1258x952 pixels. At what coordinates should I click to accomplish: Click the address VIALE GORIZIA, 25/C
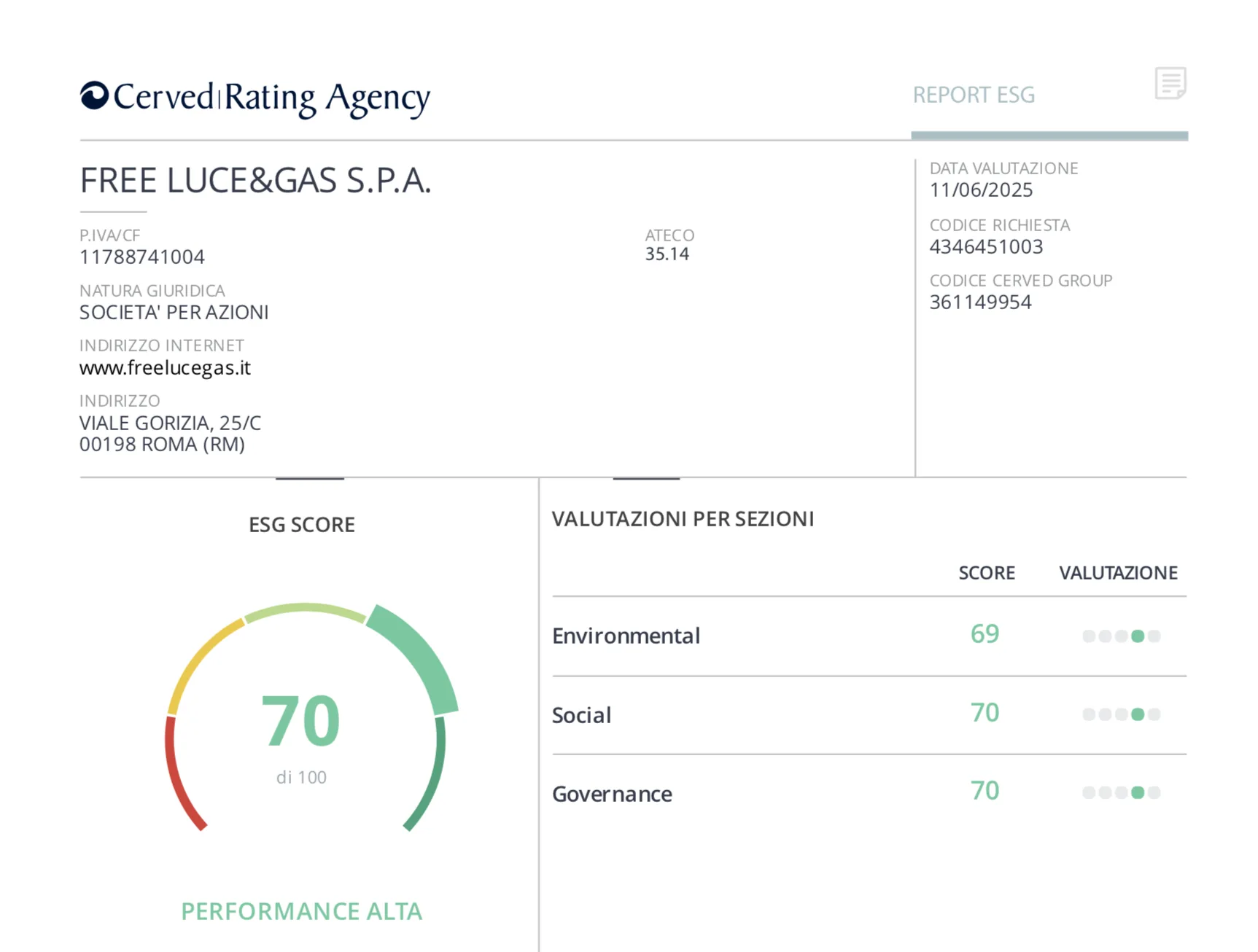(x=170, y=423)
